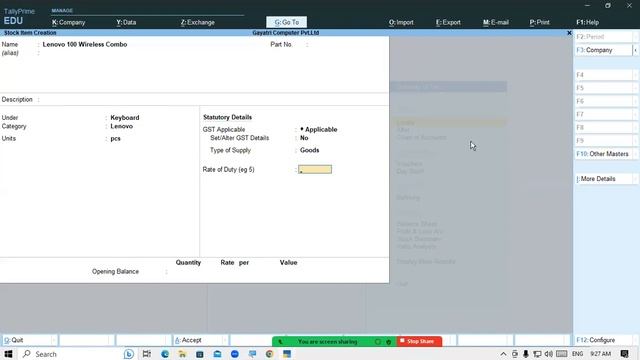Open the notification center icon

[624, 354]
